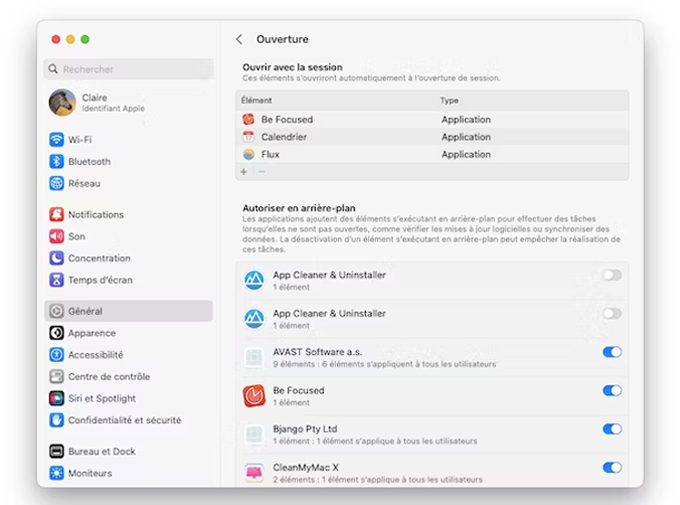Click the Rechercher search field
The image size is (680, 505).
[x=130, y=69]
